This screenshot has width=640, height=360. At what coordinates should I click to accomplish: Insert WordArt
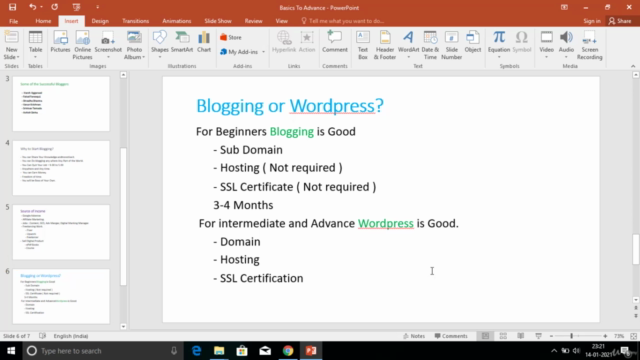[x=408, y=44]
